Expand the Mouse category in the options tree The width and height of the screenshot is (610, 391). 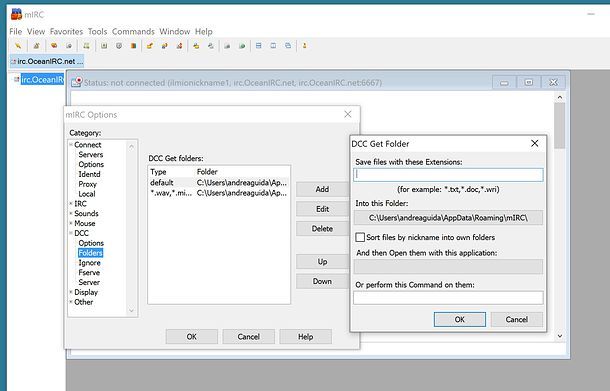pos(71,223)
